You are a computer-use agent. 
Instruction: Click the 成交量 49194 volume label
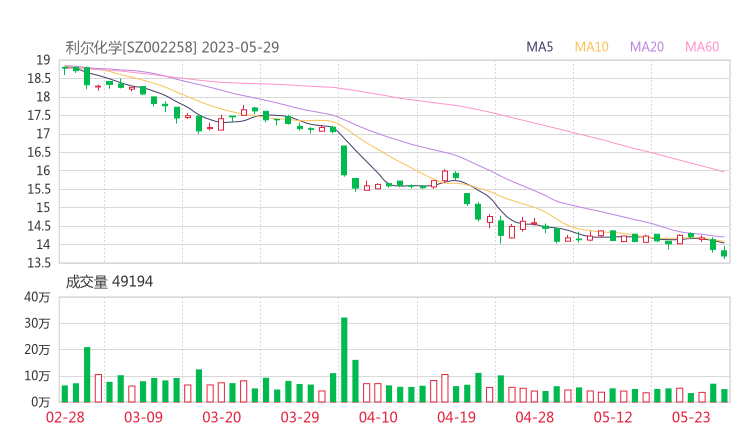109,282
